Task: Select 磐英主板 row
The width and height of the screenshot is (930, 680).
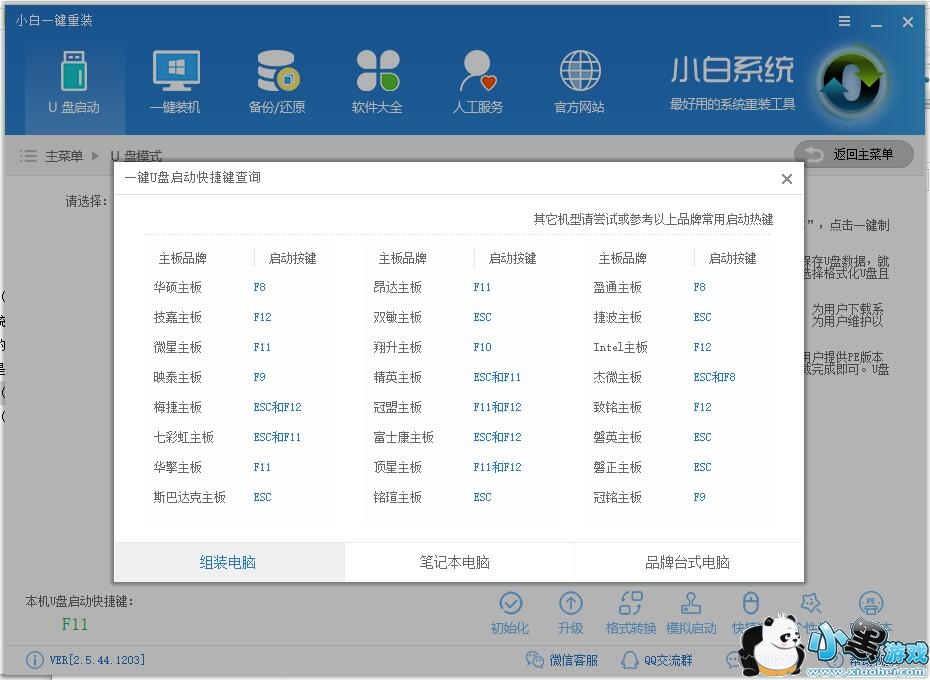Action: click(678, 437)
